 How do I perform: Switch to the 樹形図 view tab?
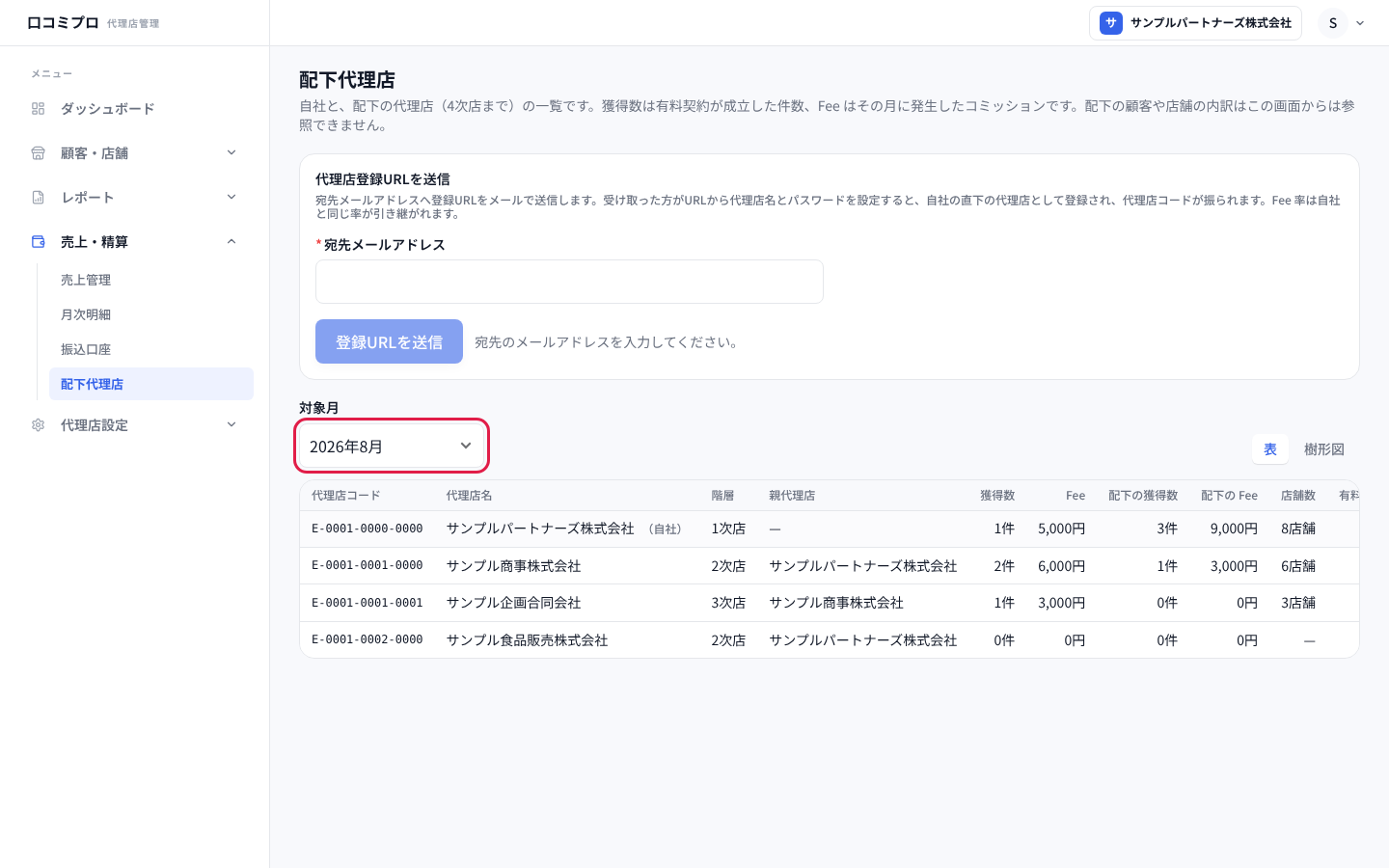point(1324,449)
